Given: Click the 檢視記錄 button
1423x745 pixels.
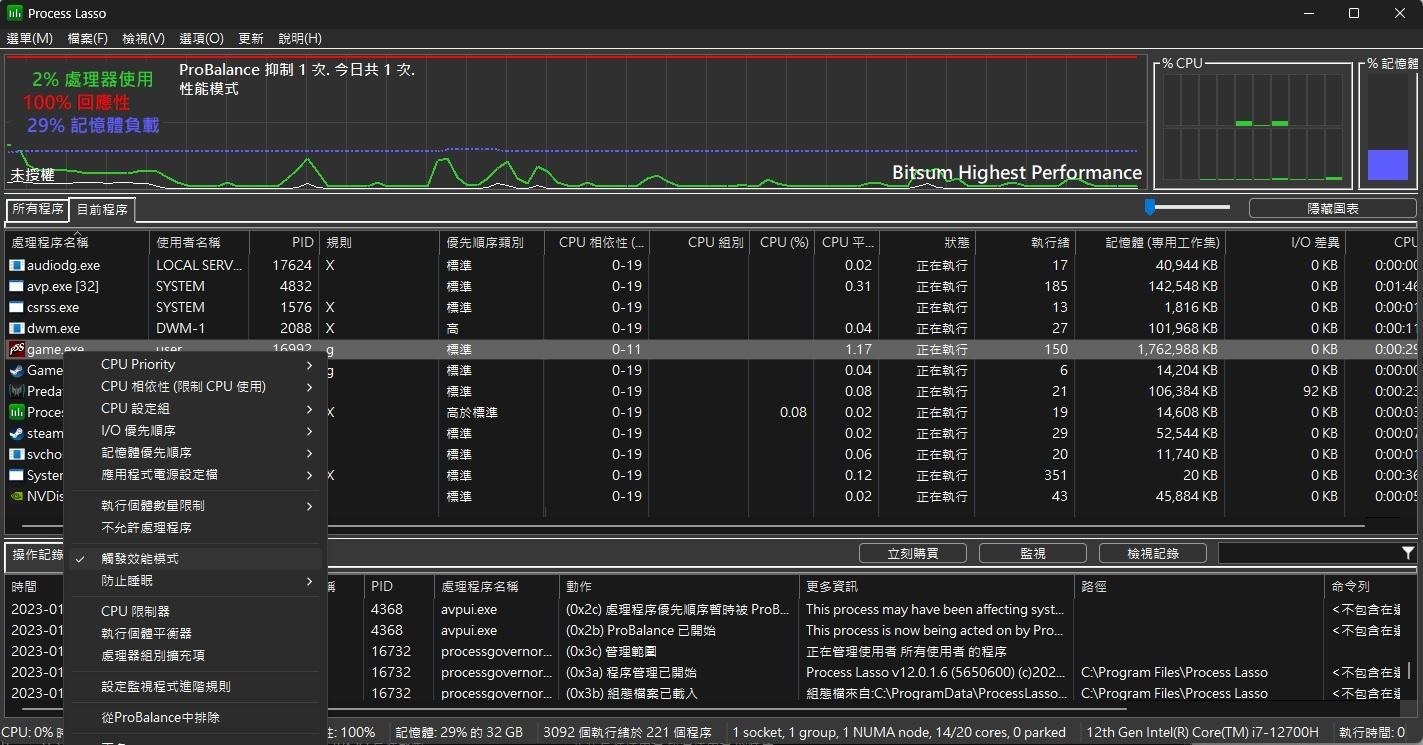Looking at the screenshot, I should click(x=1152, y=553).
